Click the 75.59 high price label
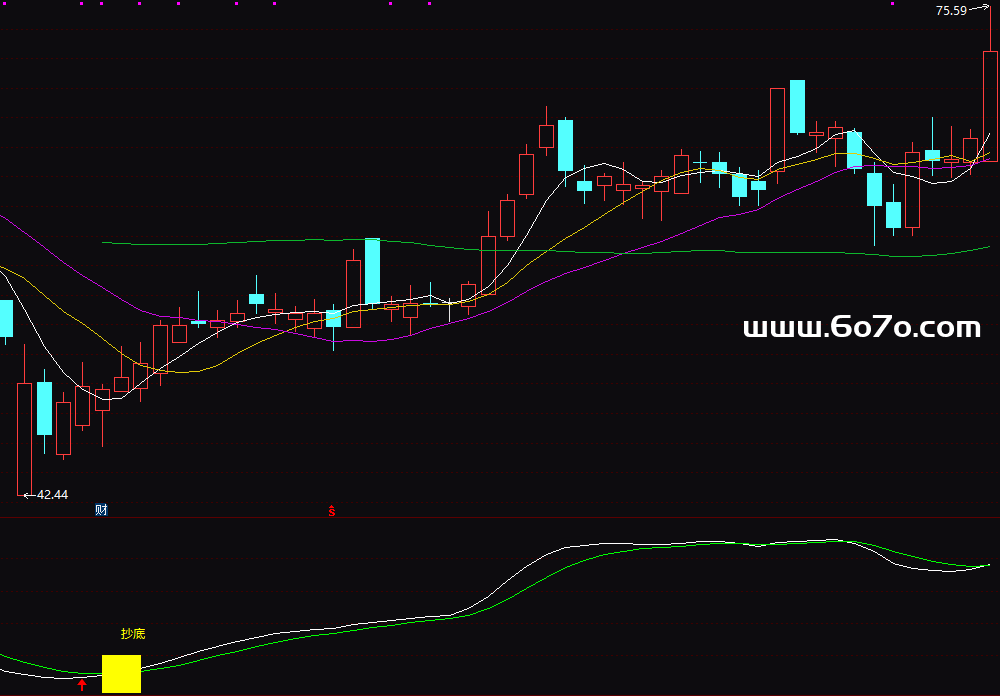 [952, 10]
